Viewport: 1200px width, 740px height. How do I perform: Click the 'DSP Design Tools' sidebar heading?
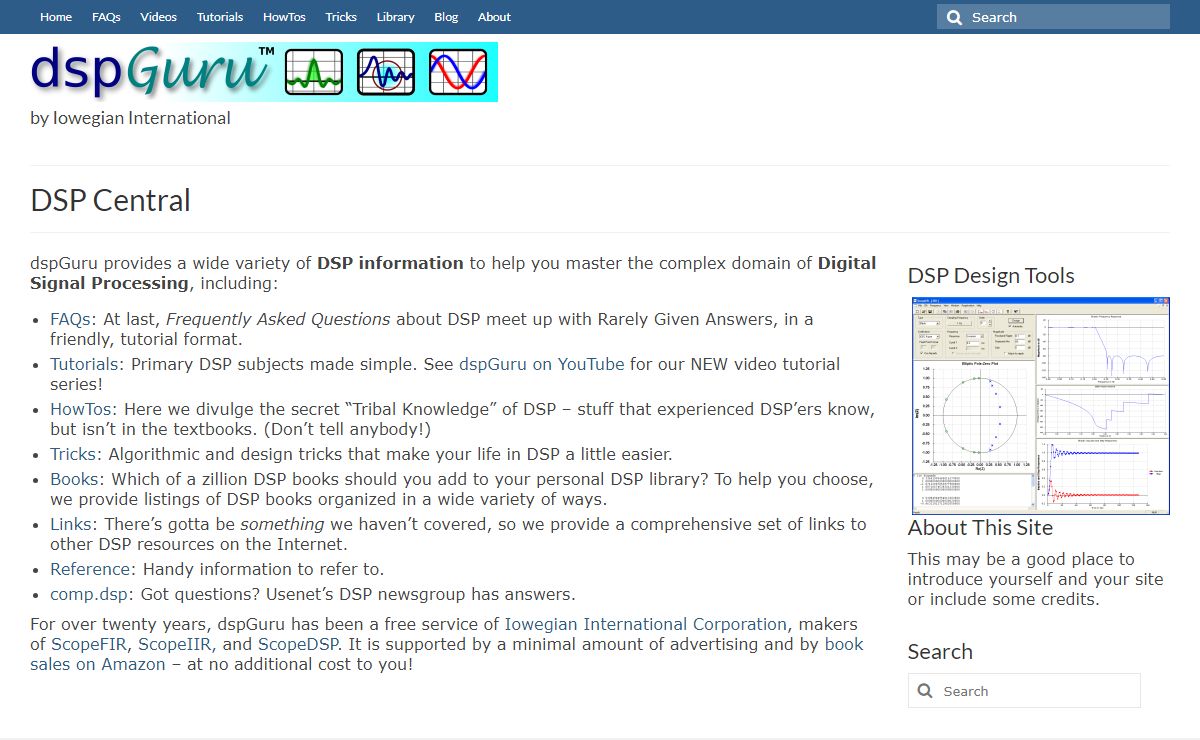(991, 276)
